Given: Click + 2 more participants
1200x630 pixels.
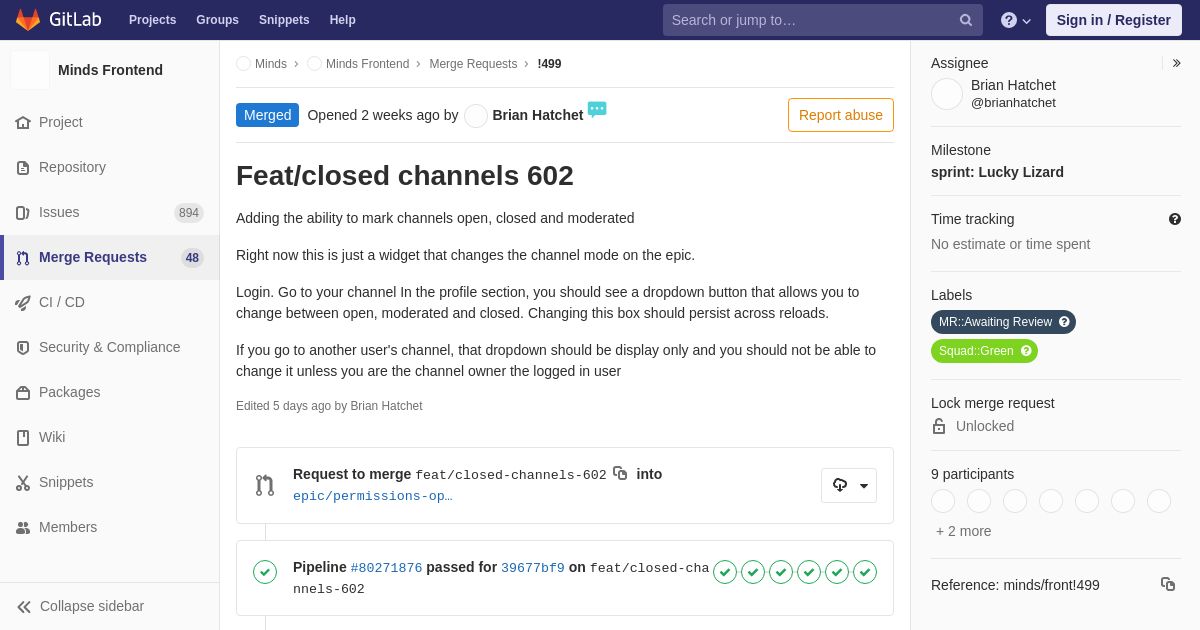Looking at the screenshot, I should [964, 531].
